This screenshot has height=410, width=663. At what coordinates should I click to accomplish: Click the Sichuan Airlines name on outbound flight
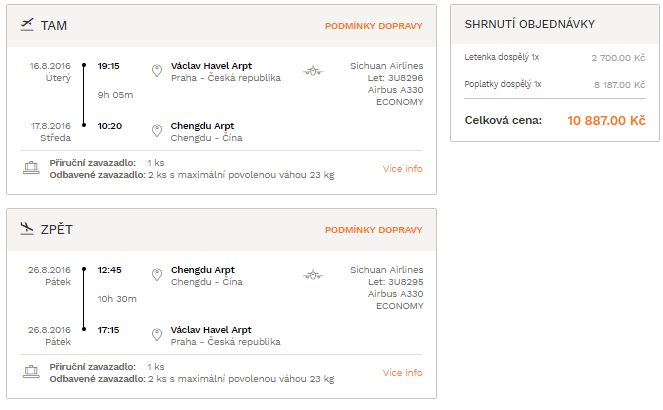pos(386,66)
